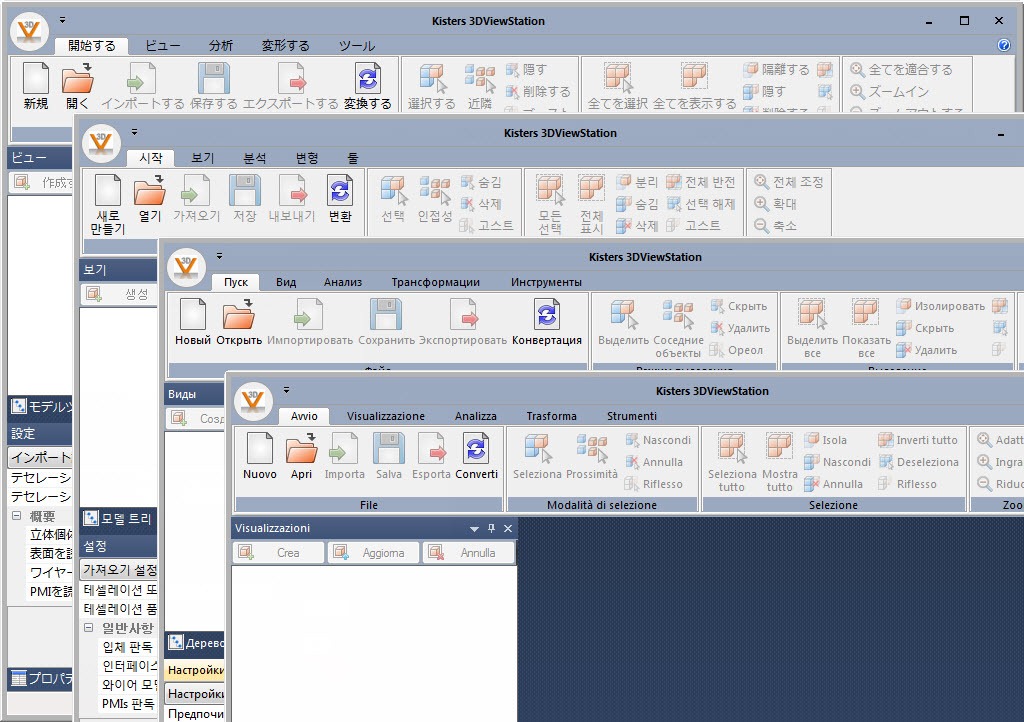Click the Настройки panel header in the Russian window
Viewport: 1024px width, 722px height.
click(x=195, y=670)
